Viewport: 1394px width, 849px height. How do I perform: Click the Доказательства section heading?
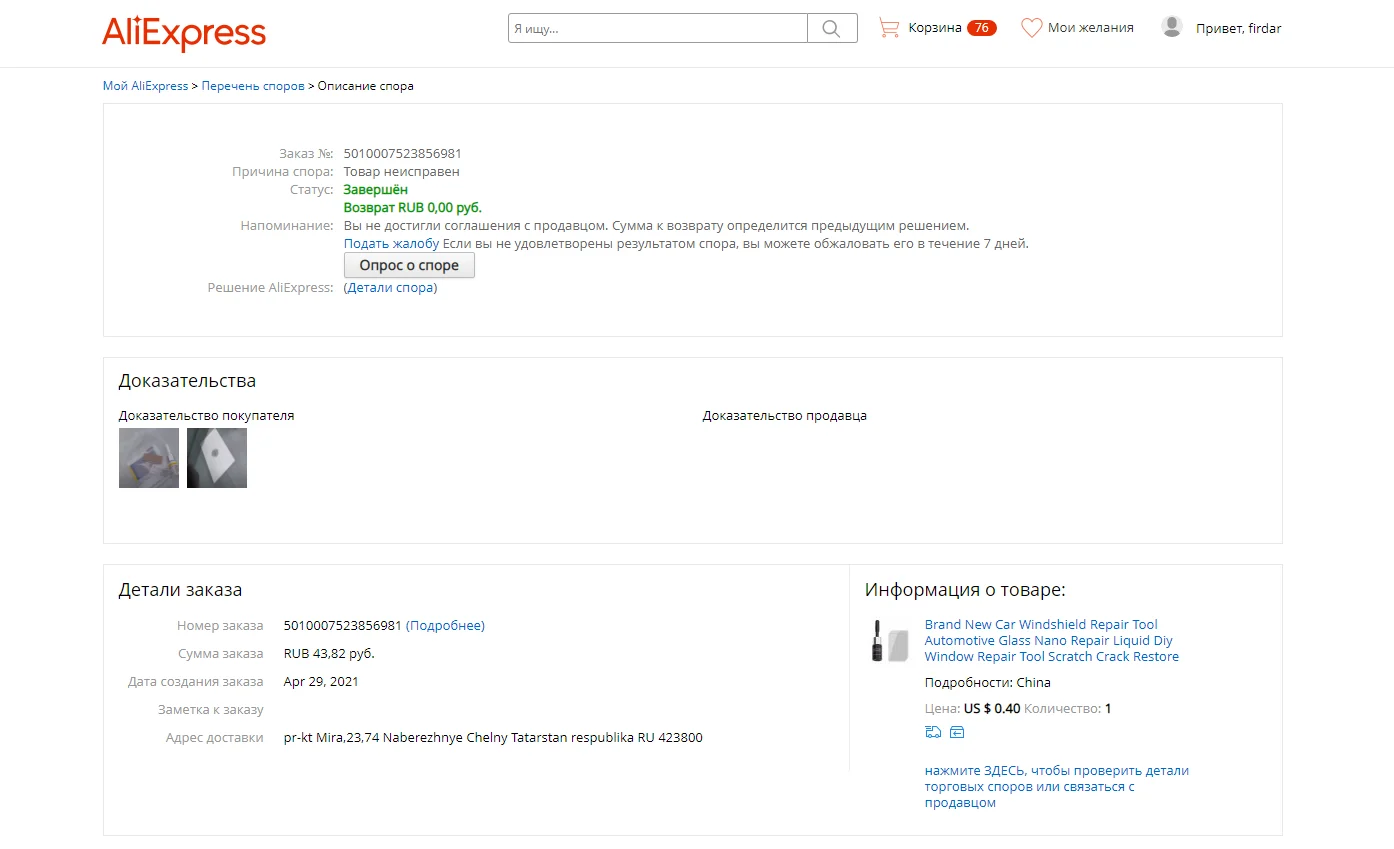[x=187, y=381]
